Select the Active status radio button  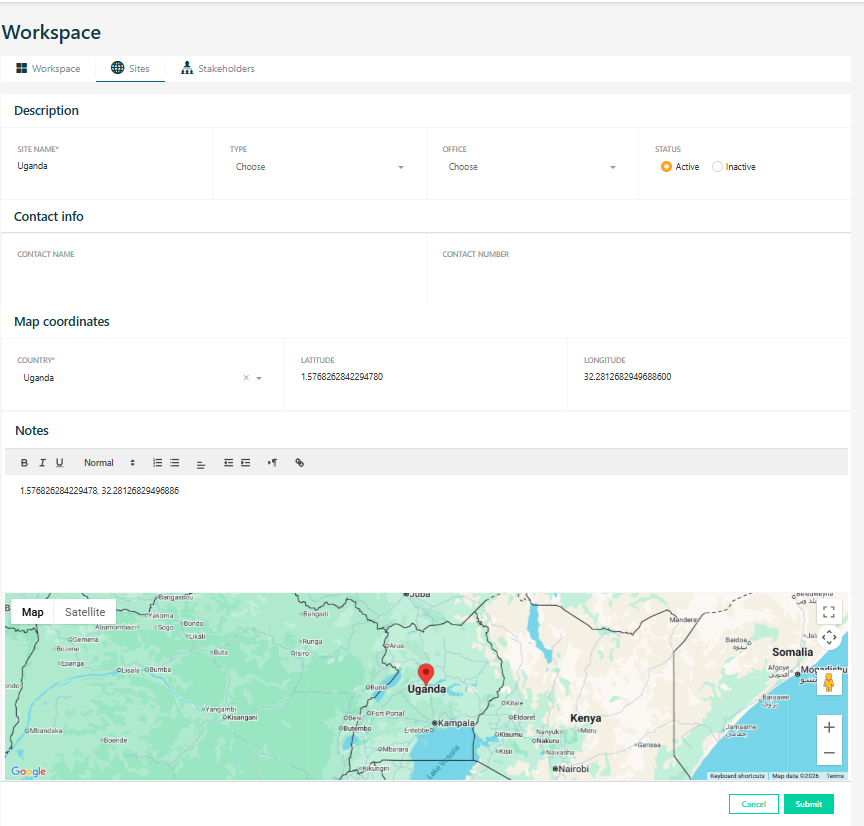point(667,167)
